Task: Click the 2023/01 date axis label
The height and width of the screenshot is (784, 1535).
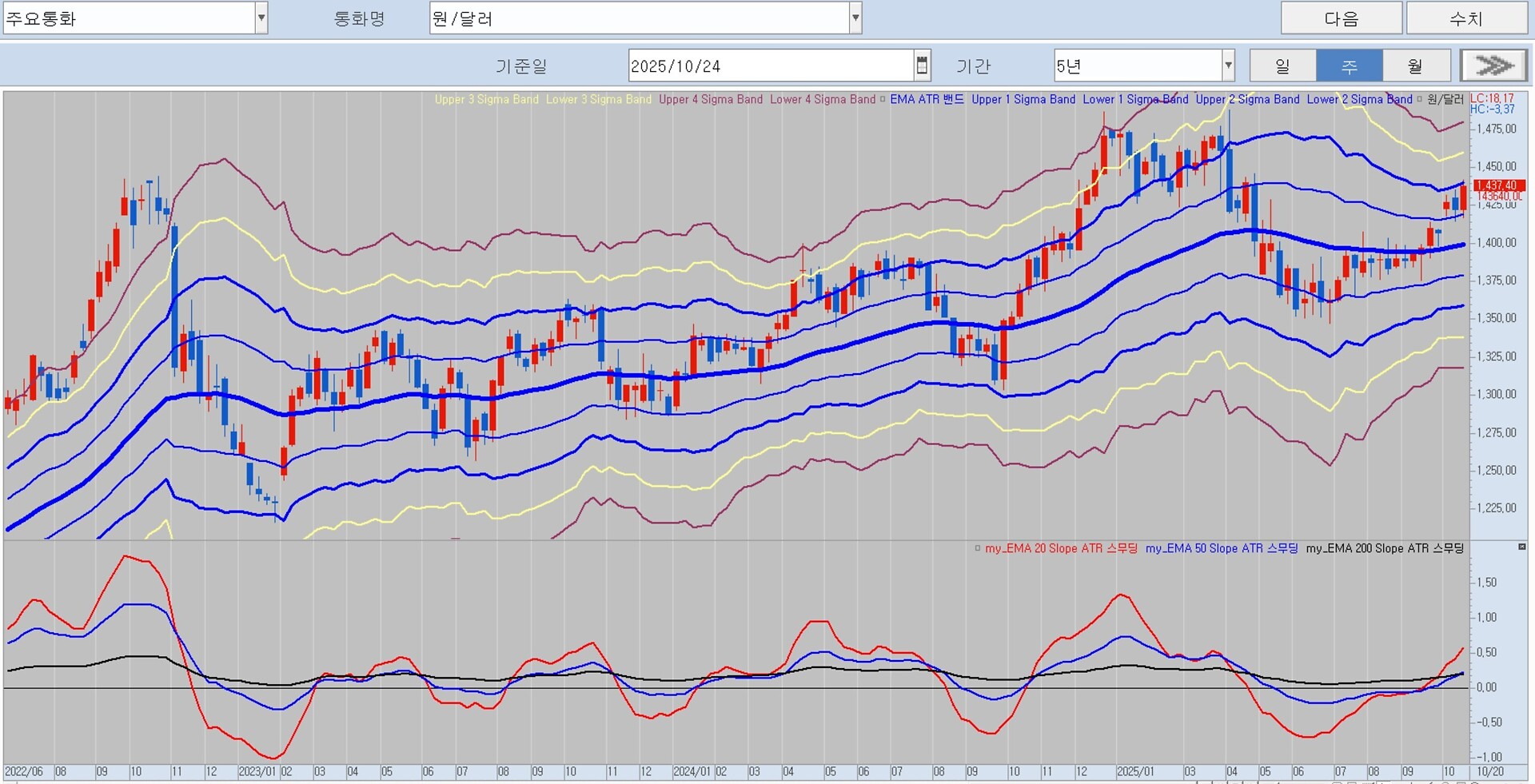Action: pos(257,772)
